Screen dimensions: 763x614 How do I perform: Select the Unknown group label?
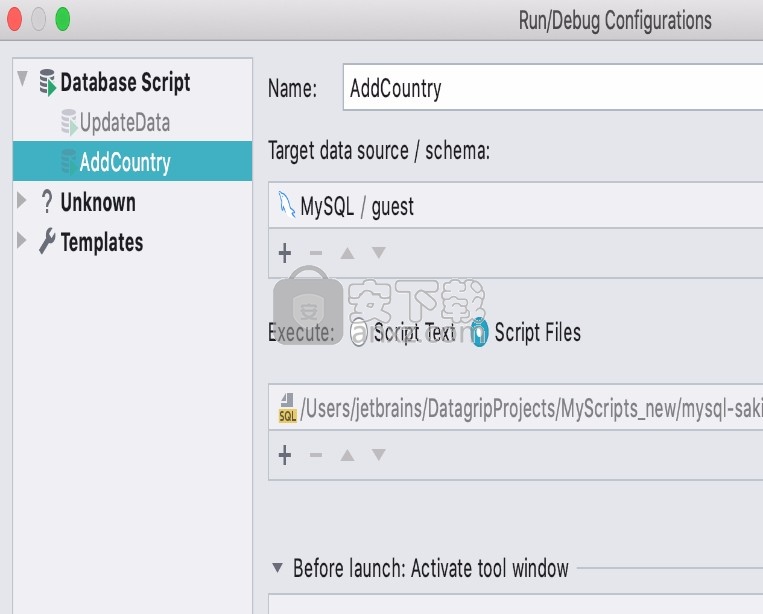point(98,202)
